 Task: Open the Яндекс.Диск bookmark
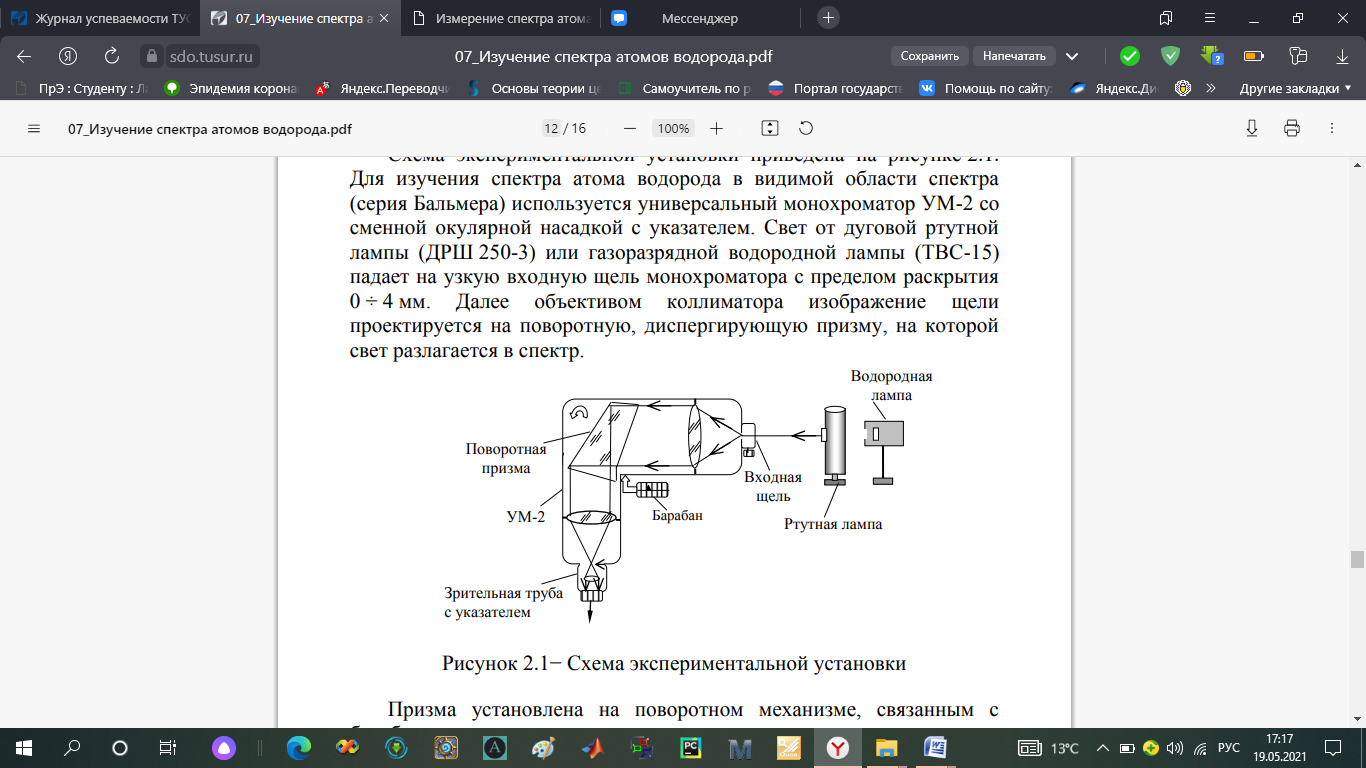point(1114,88)
